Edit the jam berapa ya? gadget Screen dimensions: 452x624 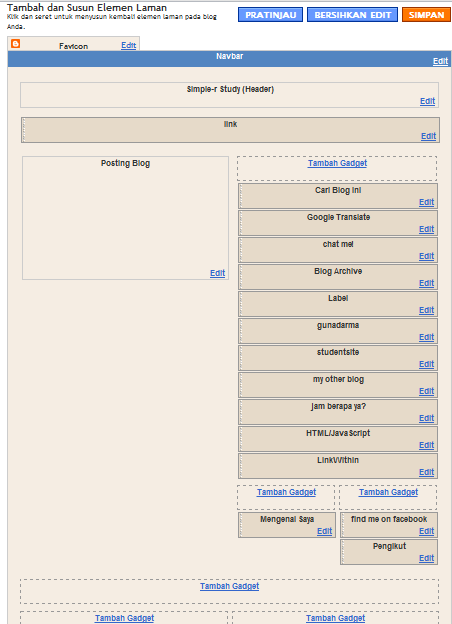(x=426, y=418)
